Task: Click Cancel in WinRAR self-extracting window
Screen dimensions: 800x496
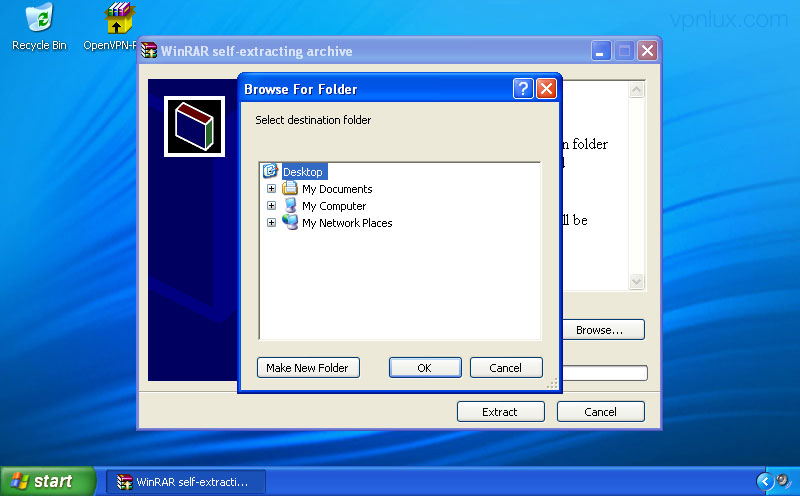Action: [601, 411]
